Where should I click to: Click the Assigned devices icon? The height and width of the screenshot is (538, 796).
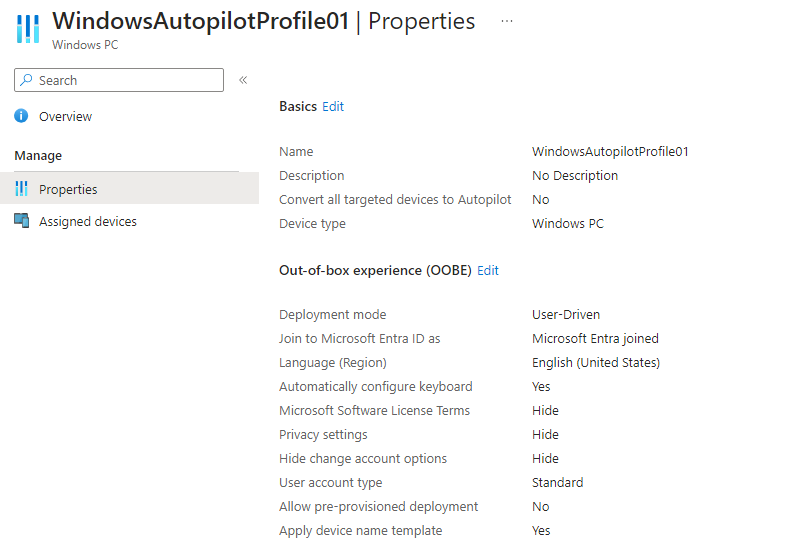21,221
